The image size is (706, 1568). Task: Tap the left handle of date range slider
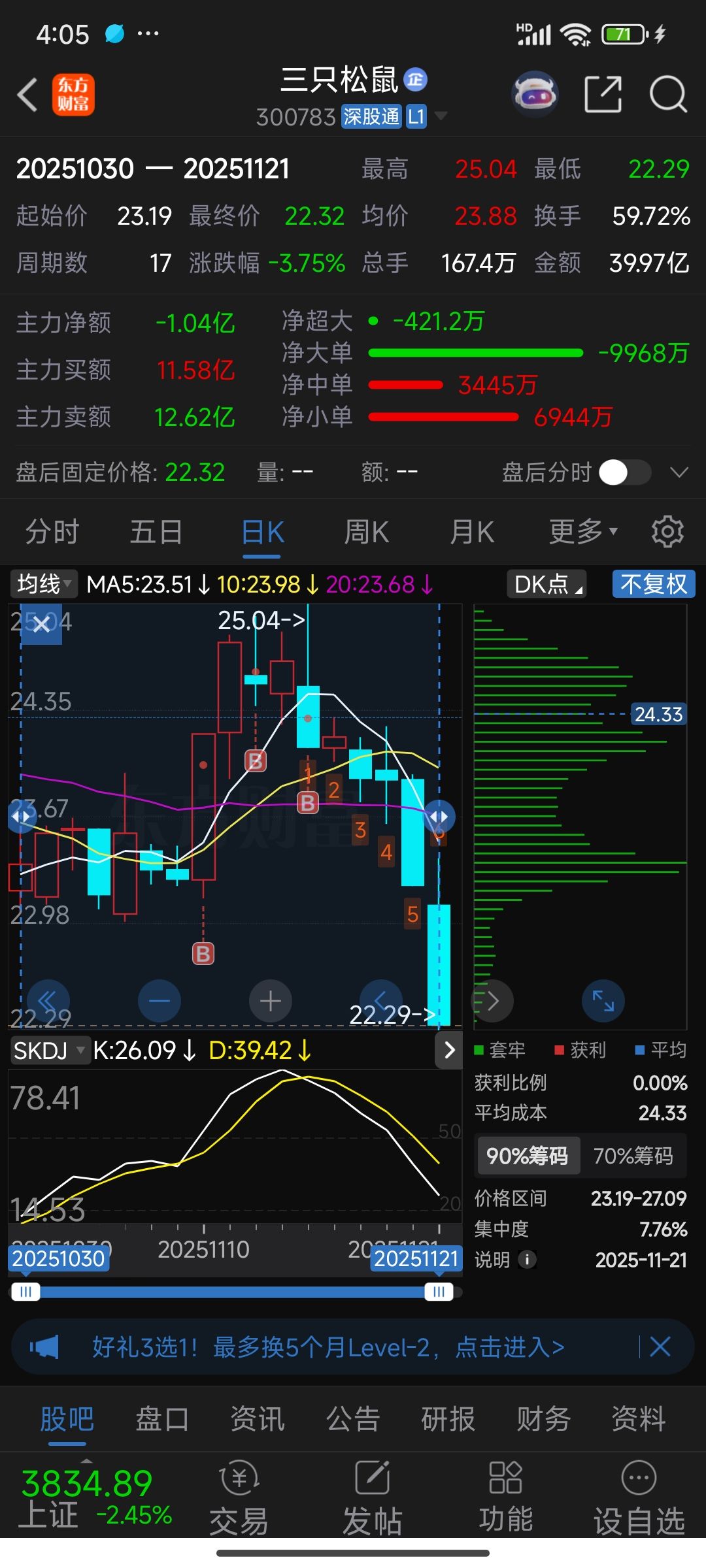(x=26, y=1292)
